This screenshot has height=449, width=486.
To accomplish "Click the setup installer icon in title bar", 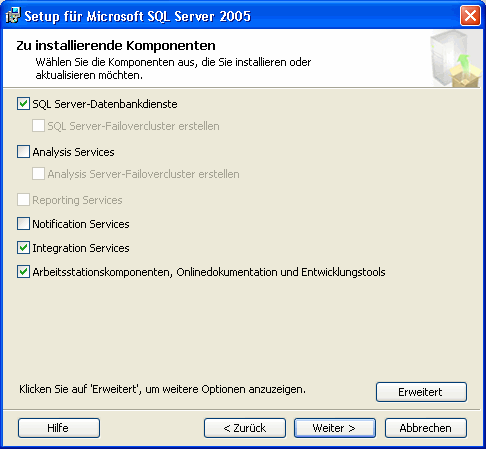I will [x=13, y=16].
